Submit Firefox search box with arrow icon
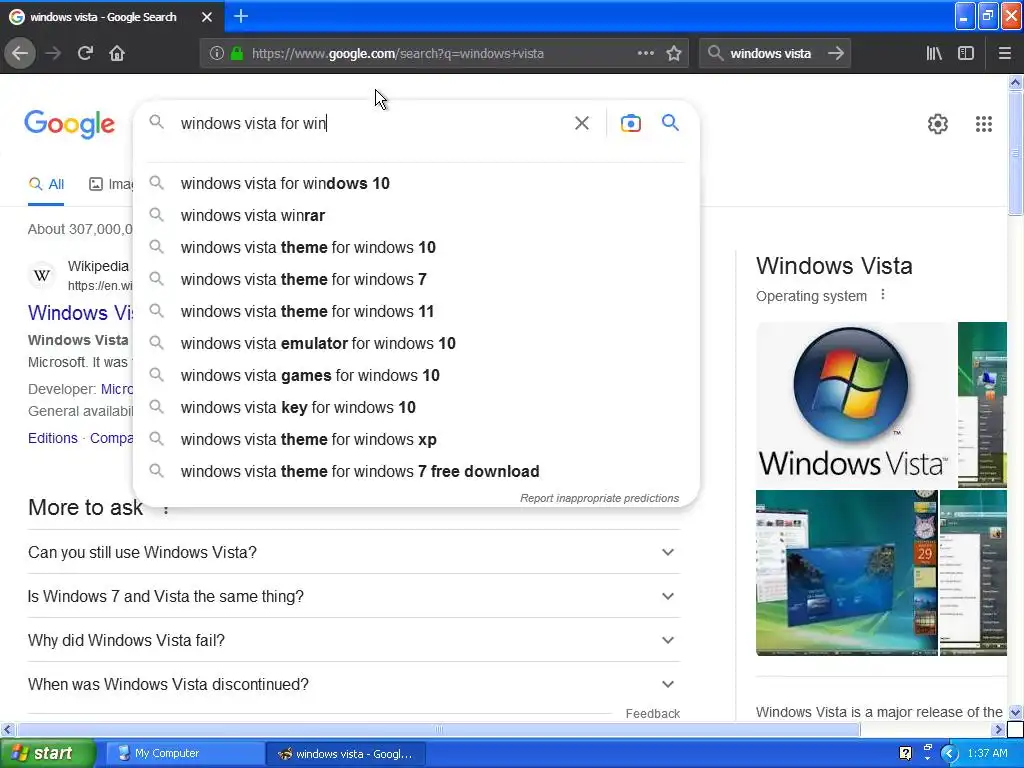The height and width of the screenshot is (768, 1024). click(836, 53)
